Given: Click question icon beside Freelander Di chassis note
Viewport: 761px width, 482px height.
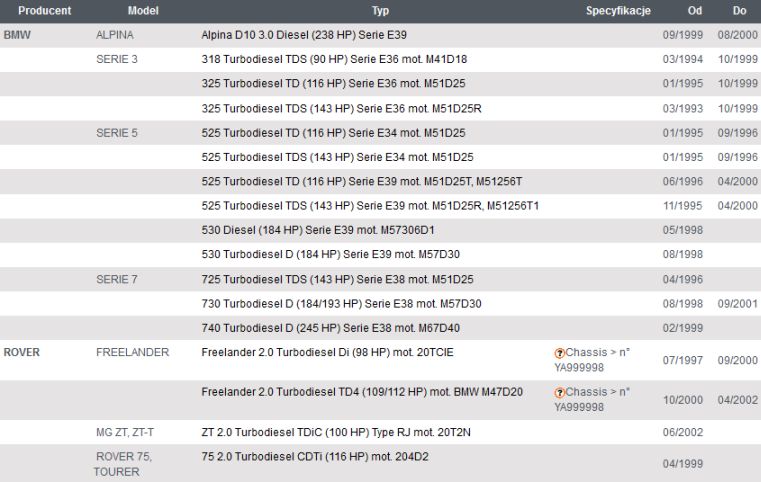Looking at the screenshot, I should click(560, 353).
